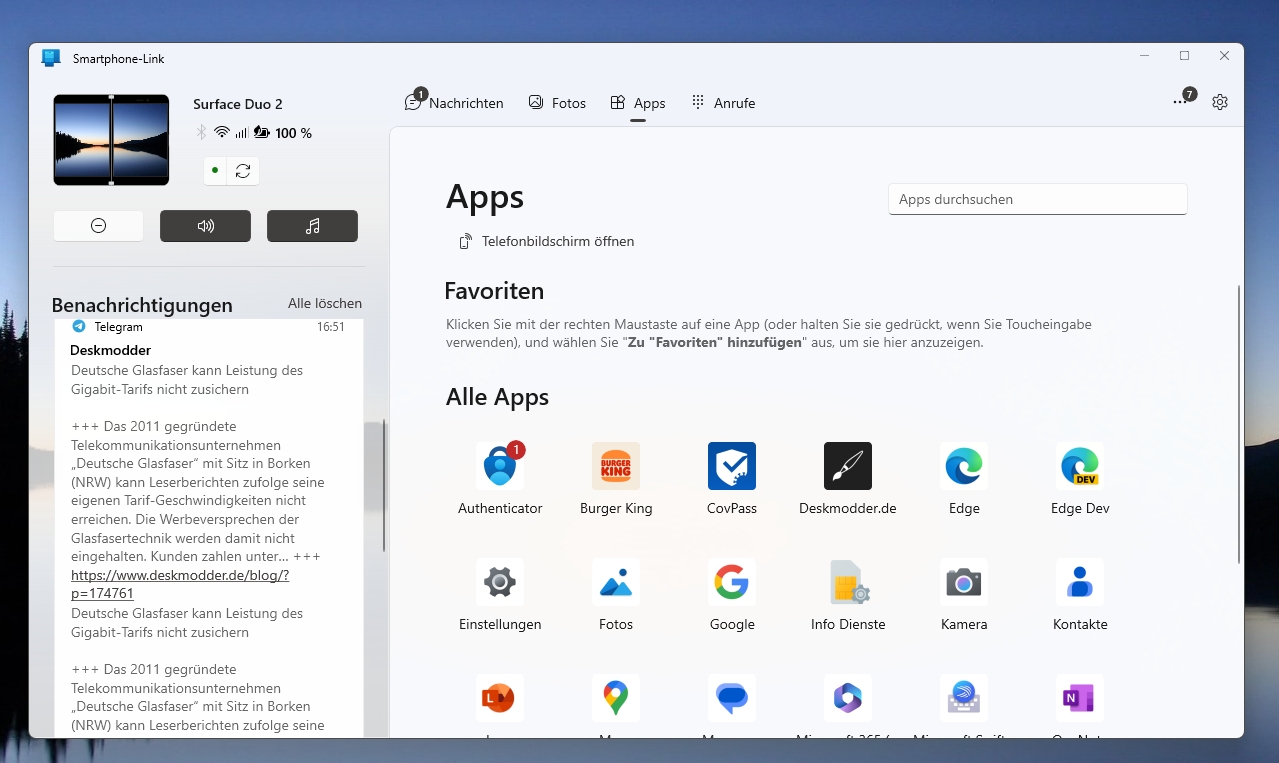Open the Microsoft 365 app icon
The width and height of the screenshot is (1279, 763).
point(848,698)
